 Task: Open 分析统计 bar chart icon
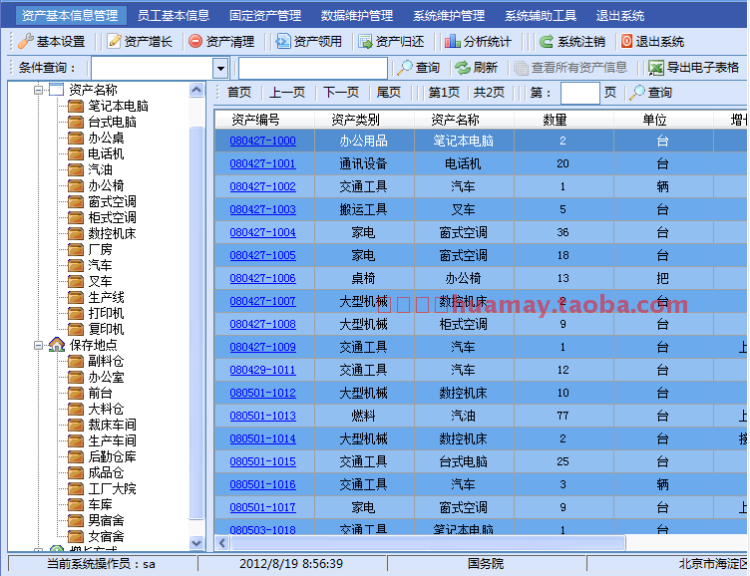452,41
